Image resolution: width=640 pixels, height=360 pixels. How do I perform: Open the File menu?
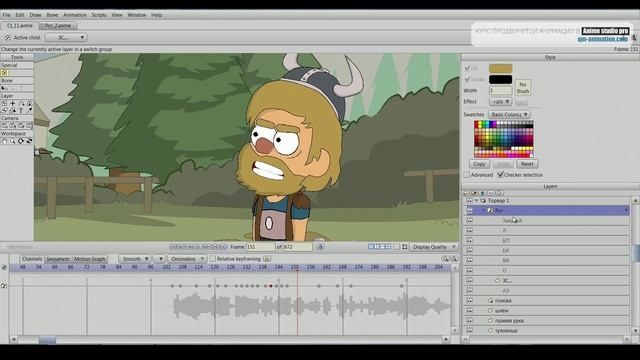pos(7,15)
